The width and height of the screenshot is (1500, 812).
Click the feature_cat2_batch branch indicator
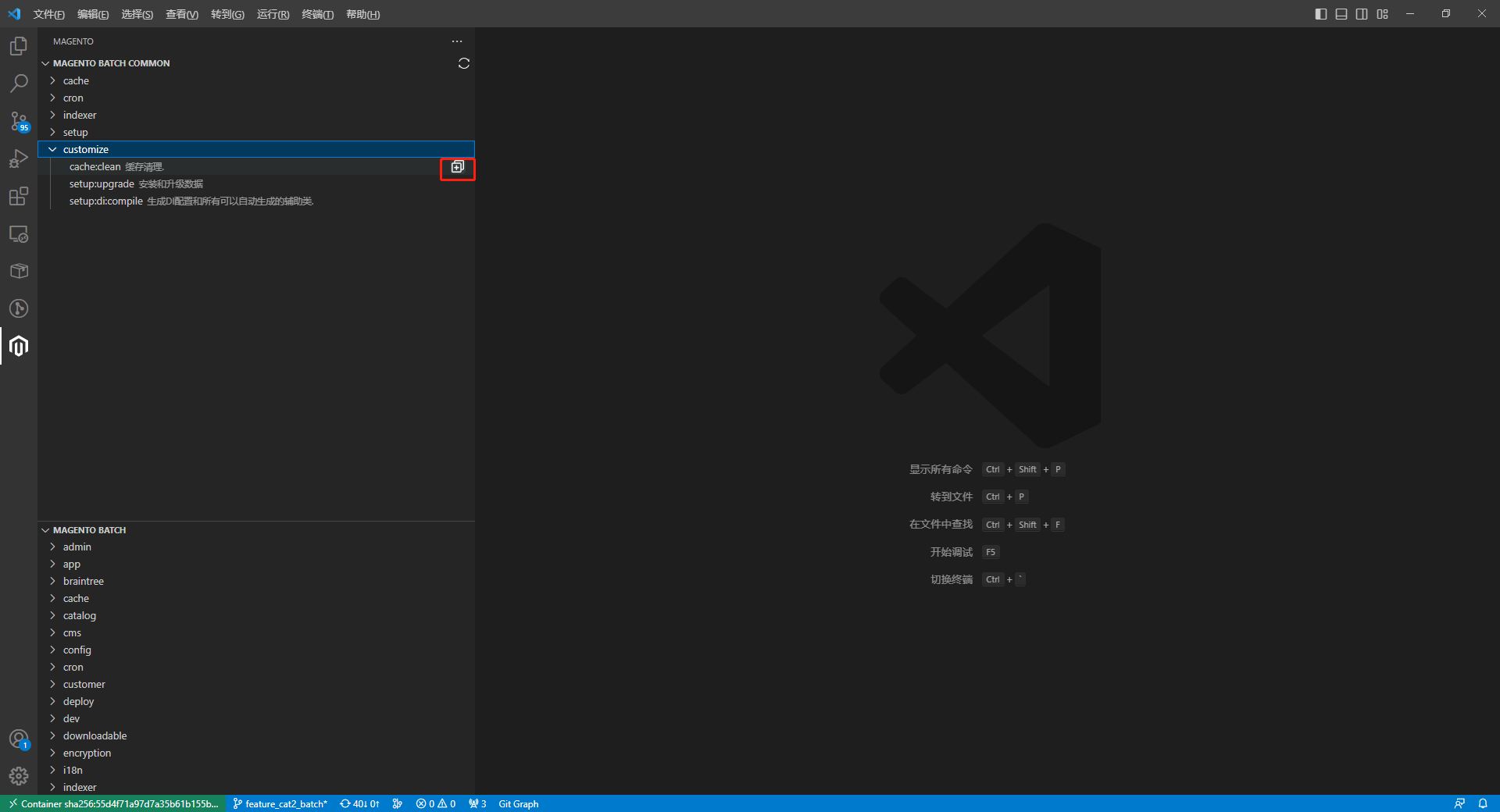280,803
